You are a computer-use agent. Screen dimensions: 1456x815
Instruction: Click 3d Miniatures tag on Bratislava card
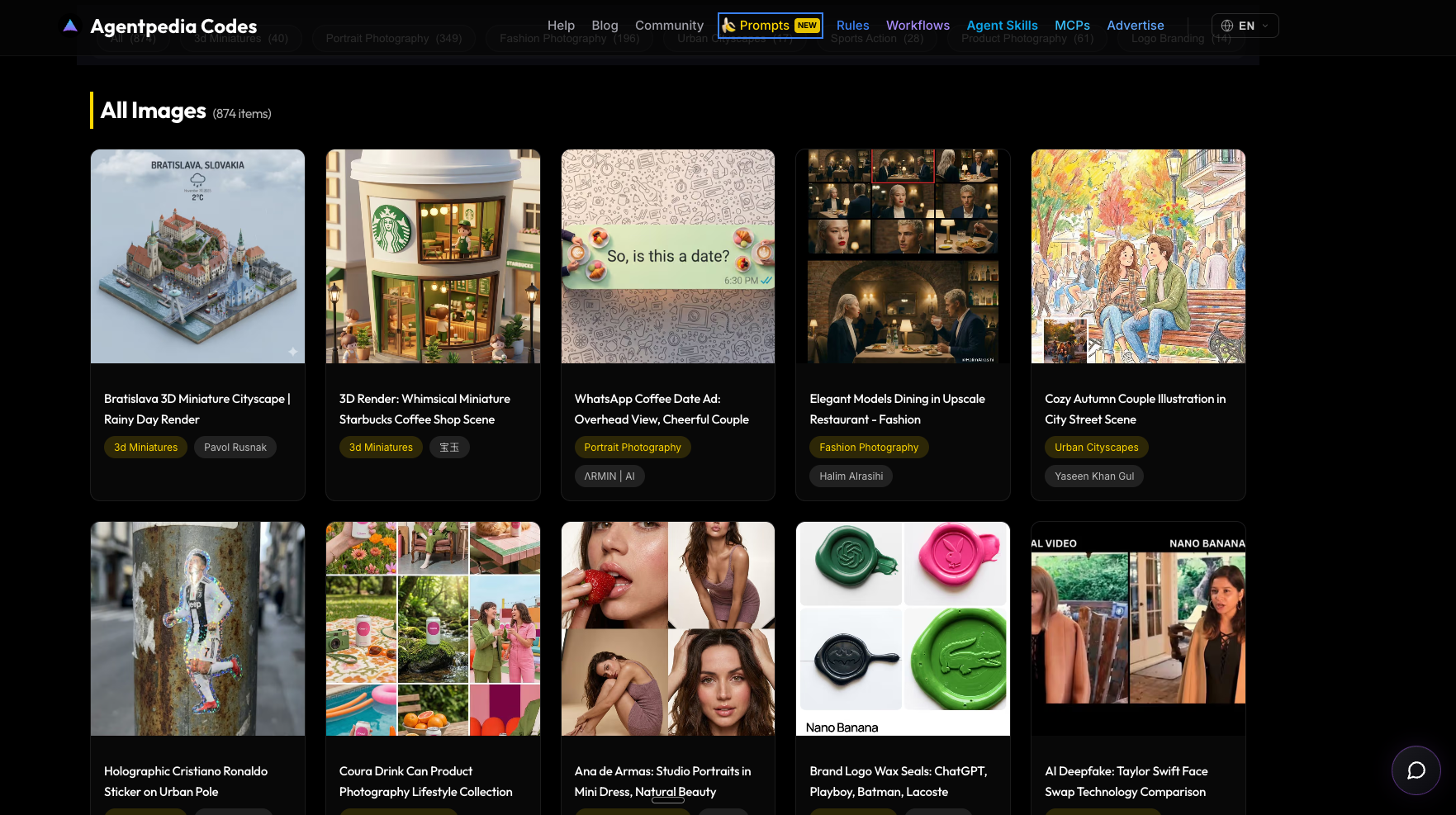click(x=145, y=448)
